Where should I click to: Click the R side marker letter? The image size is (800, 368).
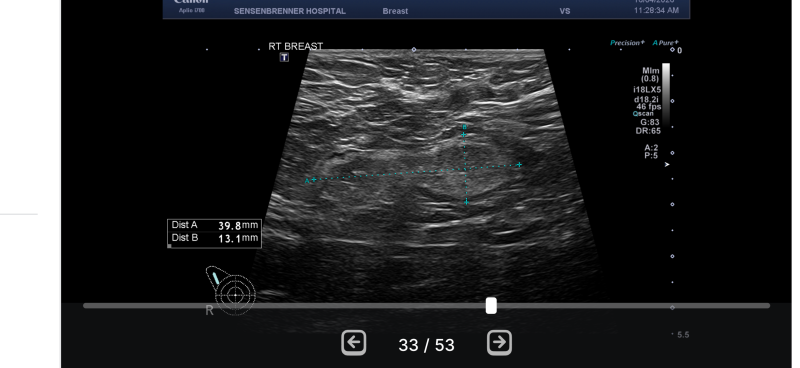coord(209,310)
